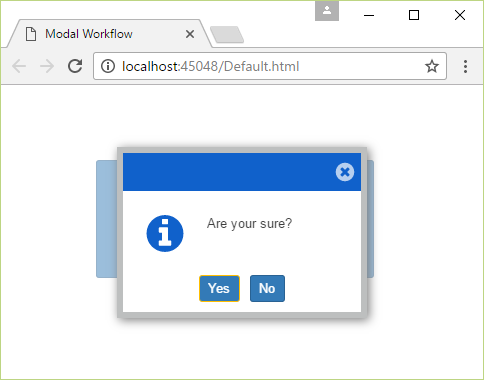The width and height of the screenshot is (484, 380).
Task: Open the Chrome user profile icon
Action: coord(327,11)
